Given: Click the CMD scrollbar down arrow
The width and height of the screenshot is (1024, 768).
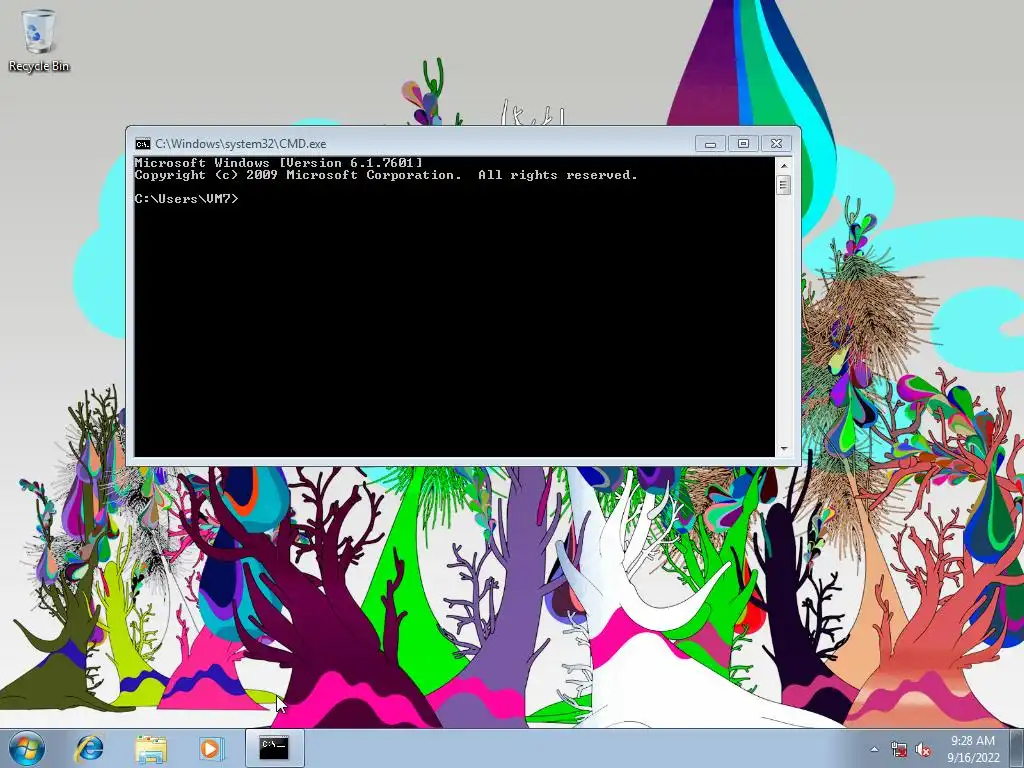Looking at the screenshot, I should (784, 449).
